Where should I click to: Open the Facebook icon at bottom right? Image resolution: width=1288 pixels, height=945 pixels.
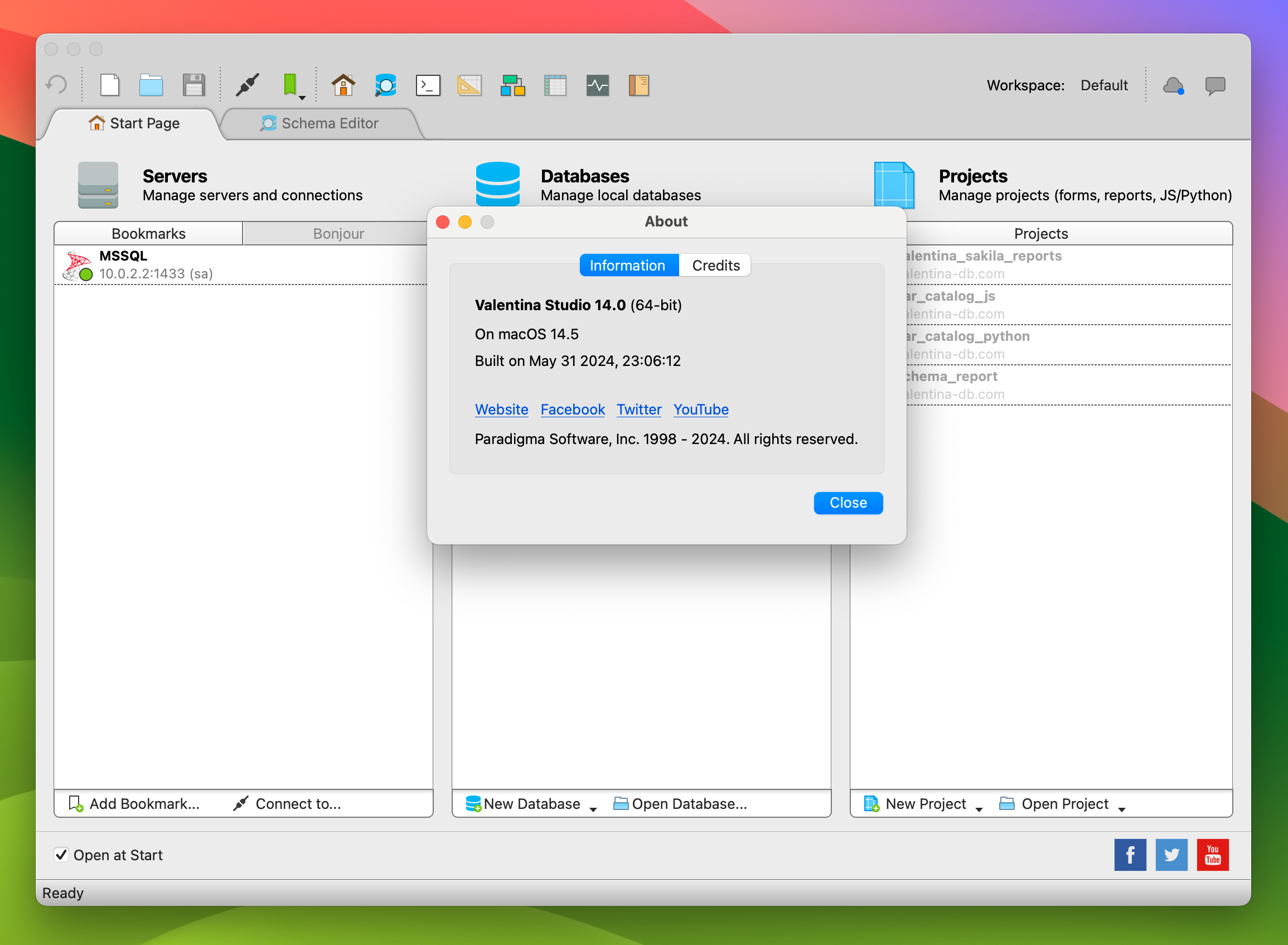point(1130,855)
